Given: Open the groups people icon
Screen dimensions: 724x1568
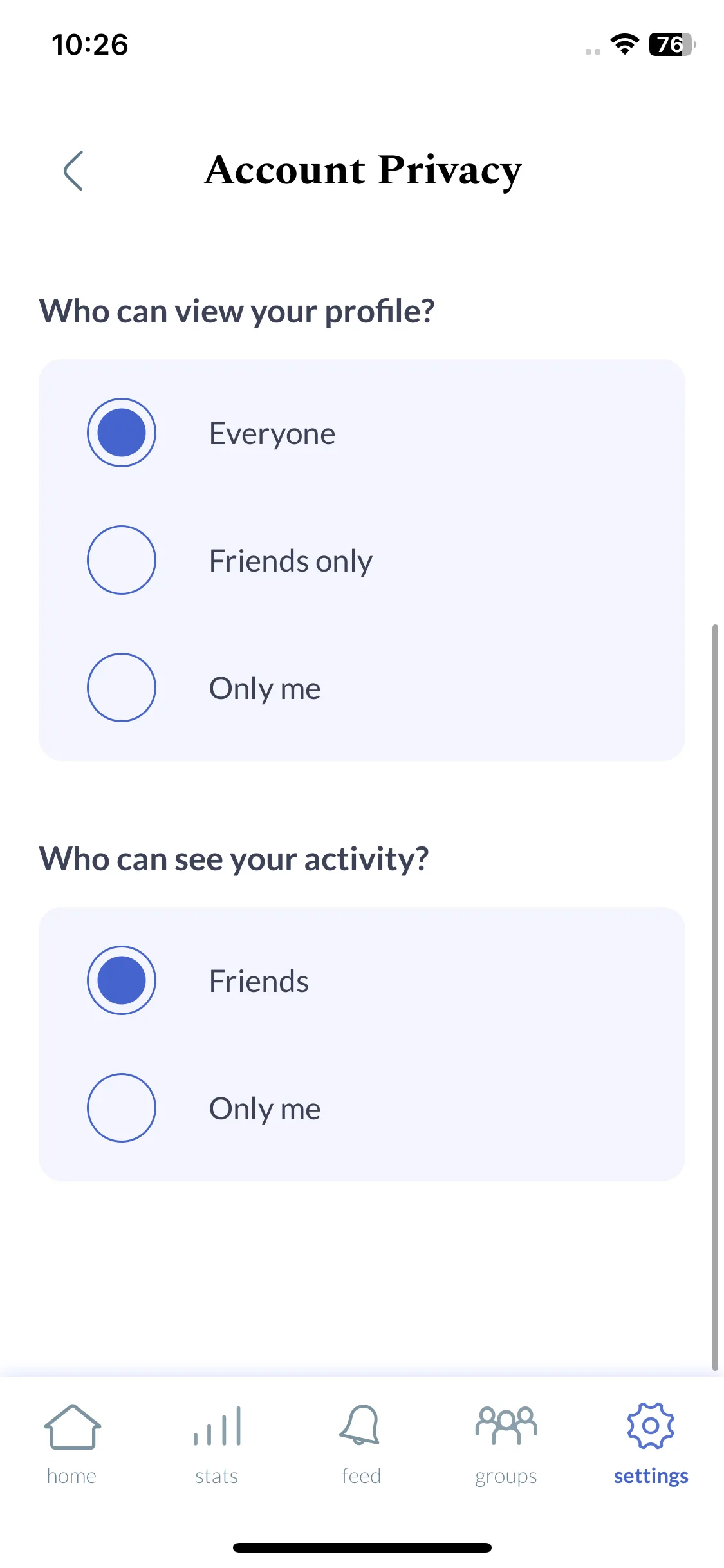Looking at the screenshot, I should point(506,1425).
